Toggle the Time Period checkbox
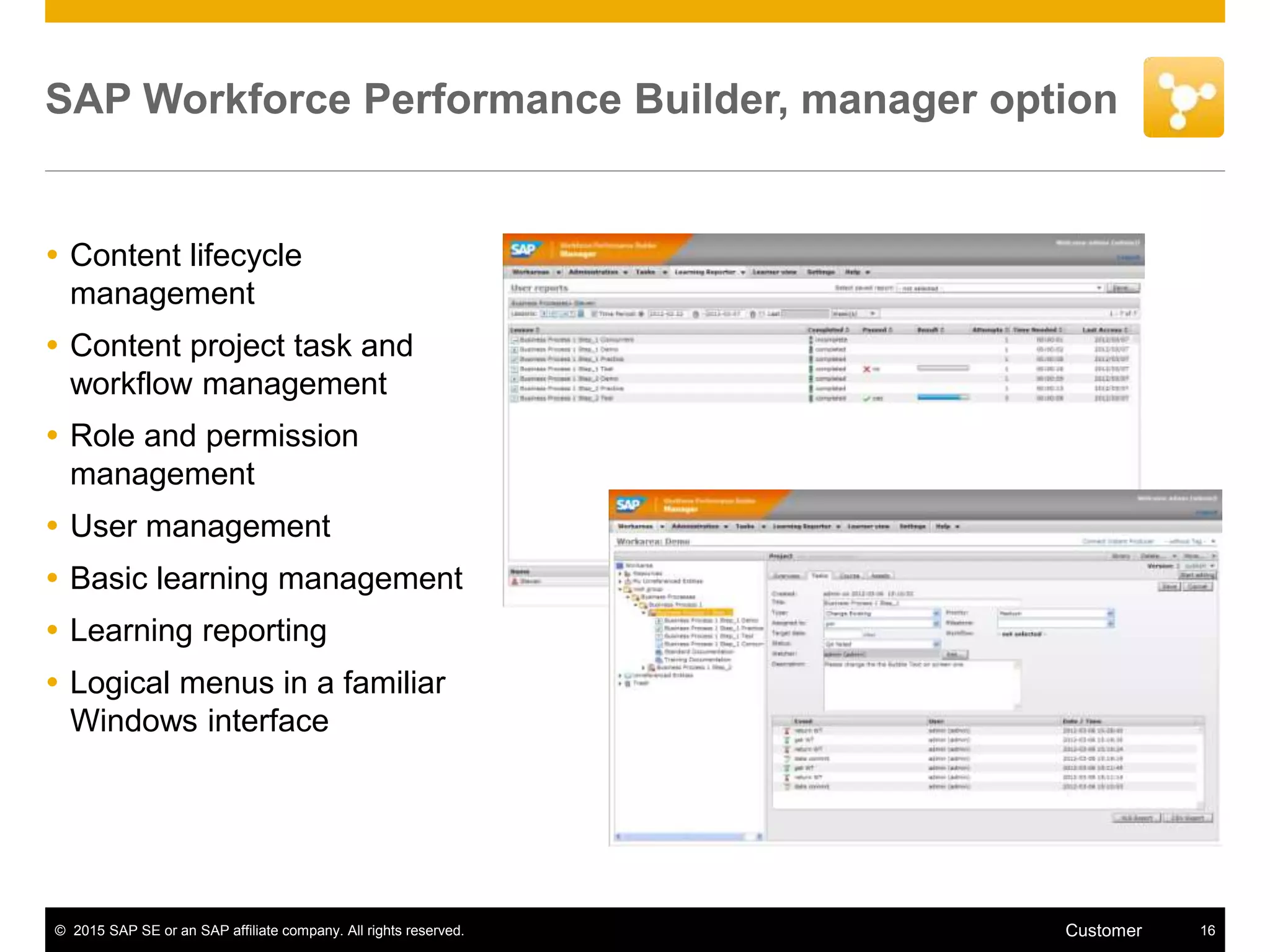1270x952 pixels. (593, 314)
